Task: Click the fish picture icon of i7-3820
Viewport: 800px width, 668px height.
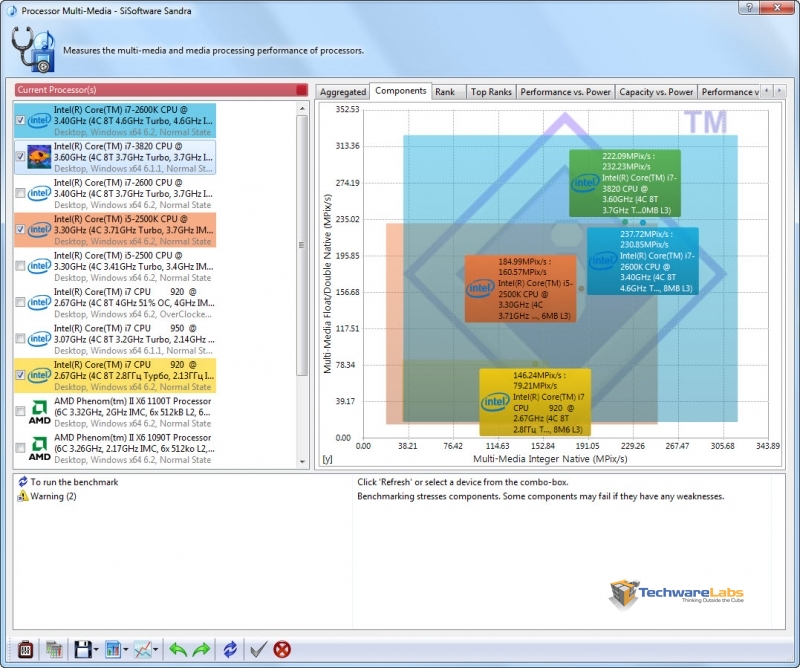Action: pos(39,157)
